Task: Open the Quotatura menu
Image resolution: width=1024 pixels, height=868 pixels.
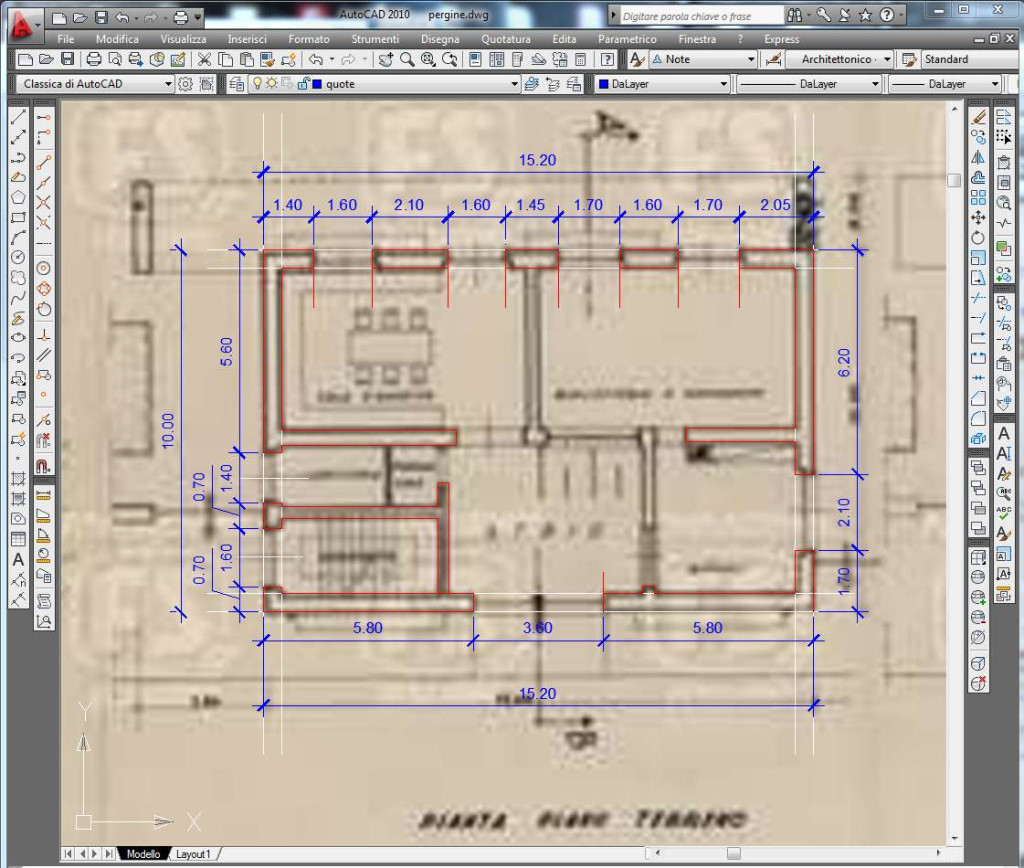Action: coord(505,39)
